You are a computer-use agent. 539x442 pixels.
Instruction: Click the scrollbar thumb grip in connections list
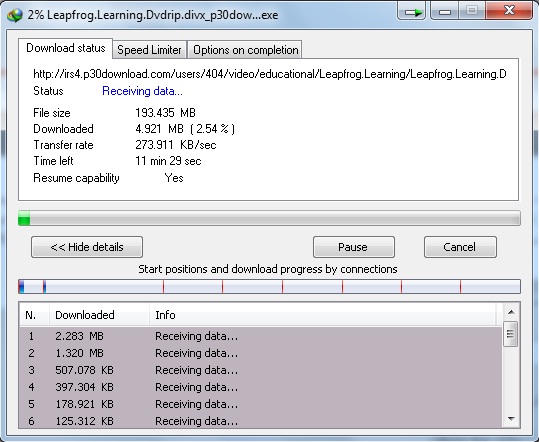tap(510, 334)
